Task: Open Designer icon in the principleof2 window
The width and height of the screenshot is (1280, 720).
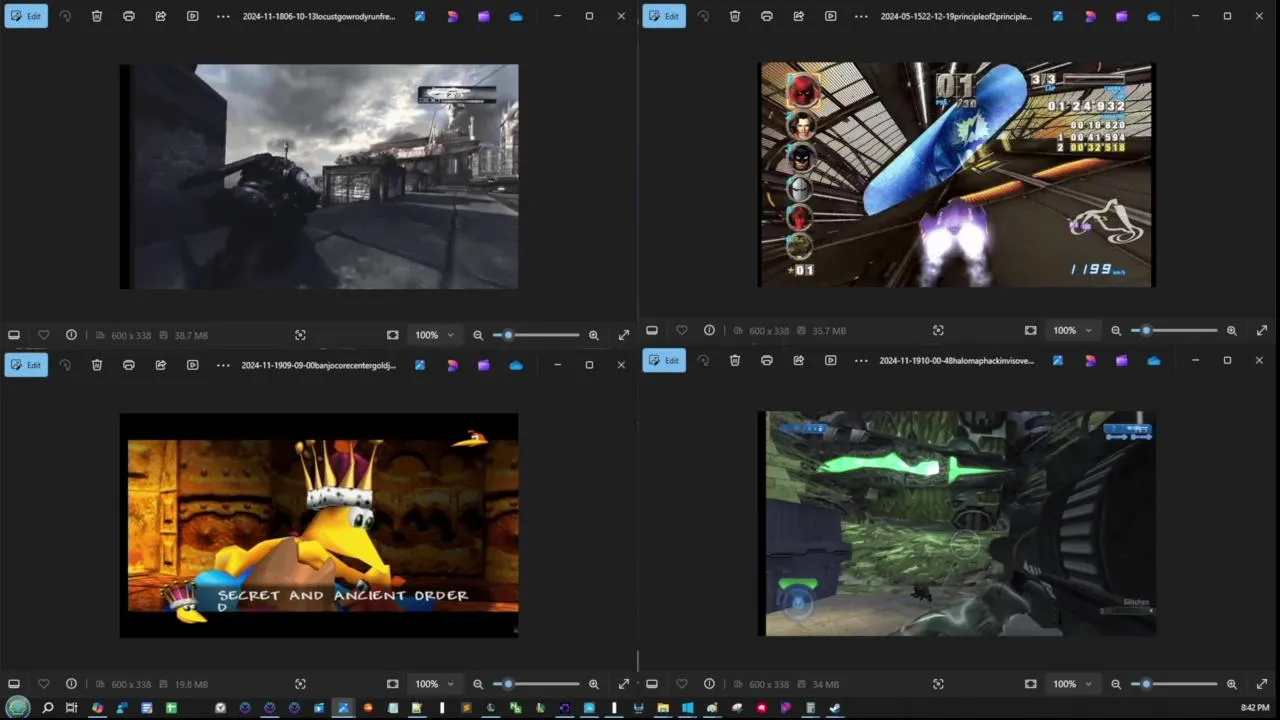Action: pos(1090,16)
